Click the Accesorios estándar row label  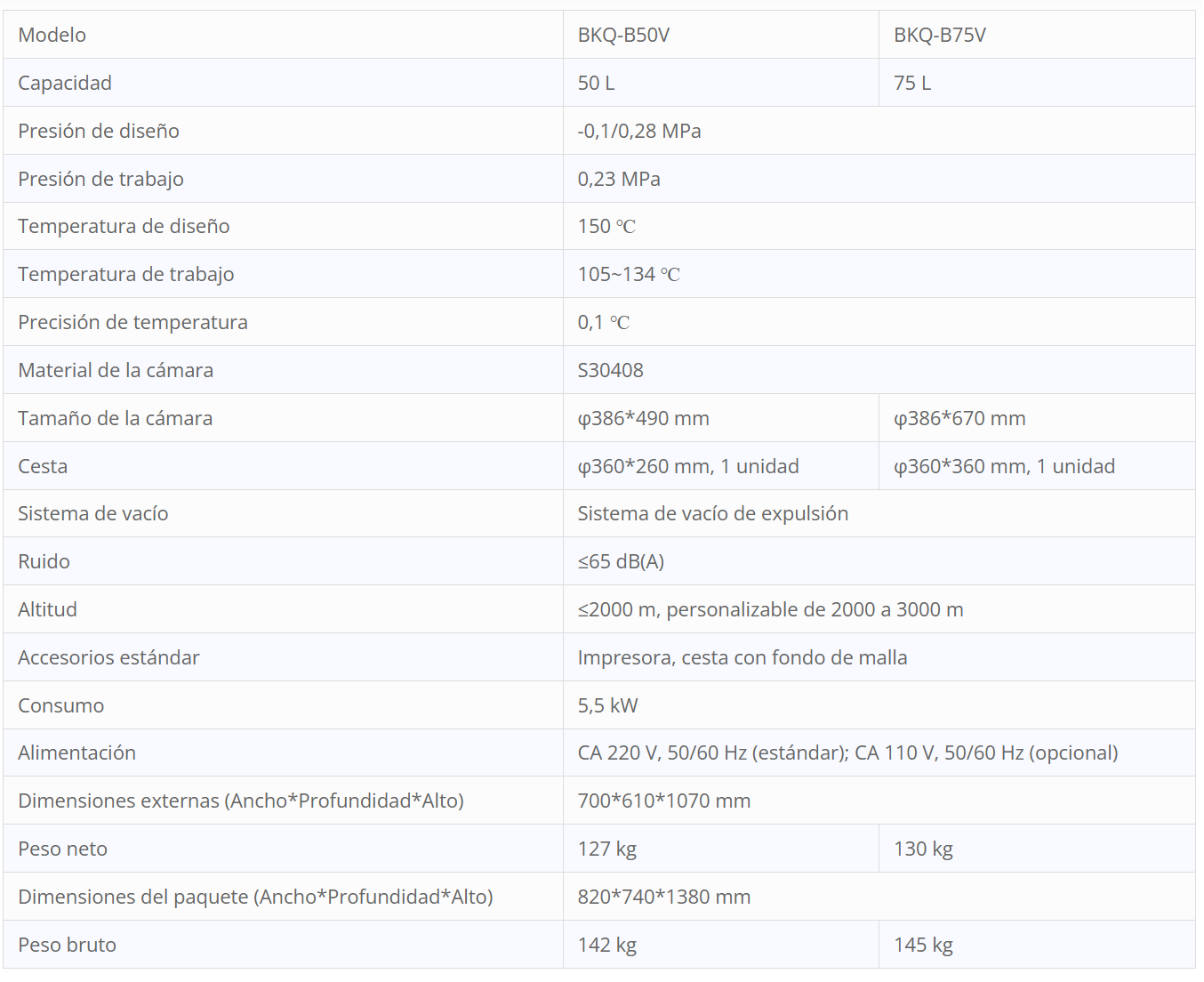click(x=108, y=658)
